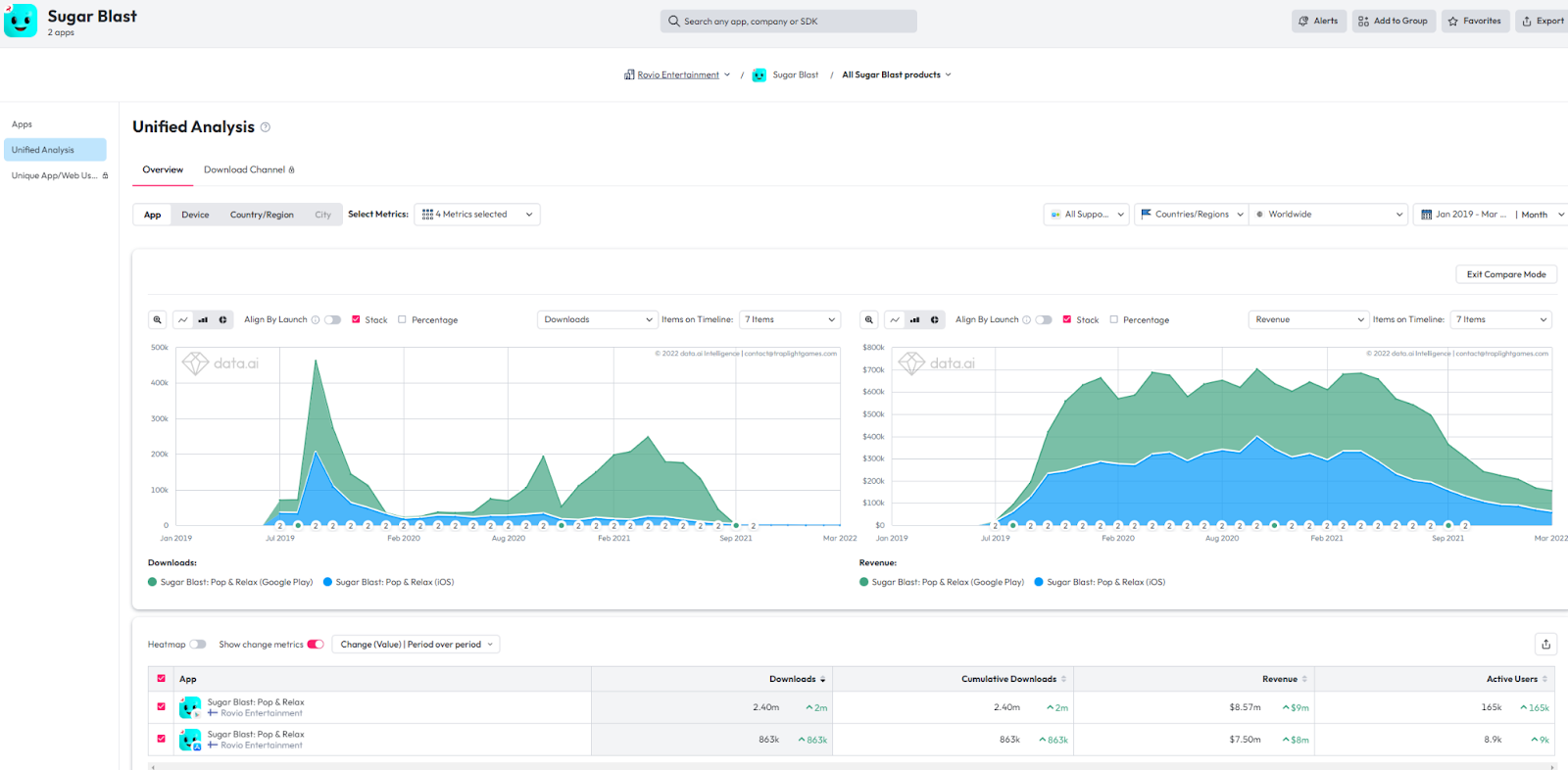Open the 4 Metrics selected dropdown

[x=477, y=215]
